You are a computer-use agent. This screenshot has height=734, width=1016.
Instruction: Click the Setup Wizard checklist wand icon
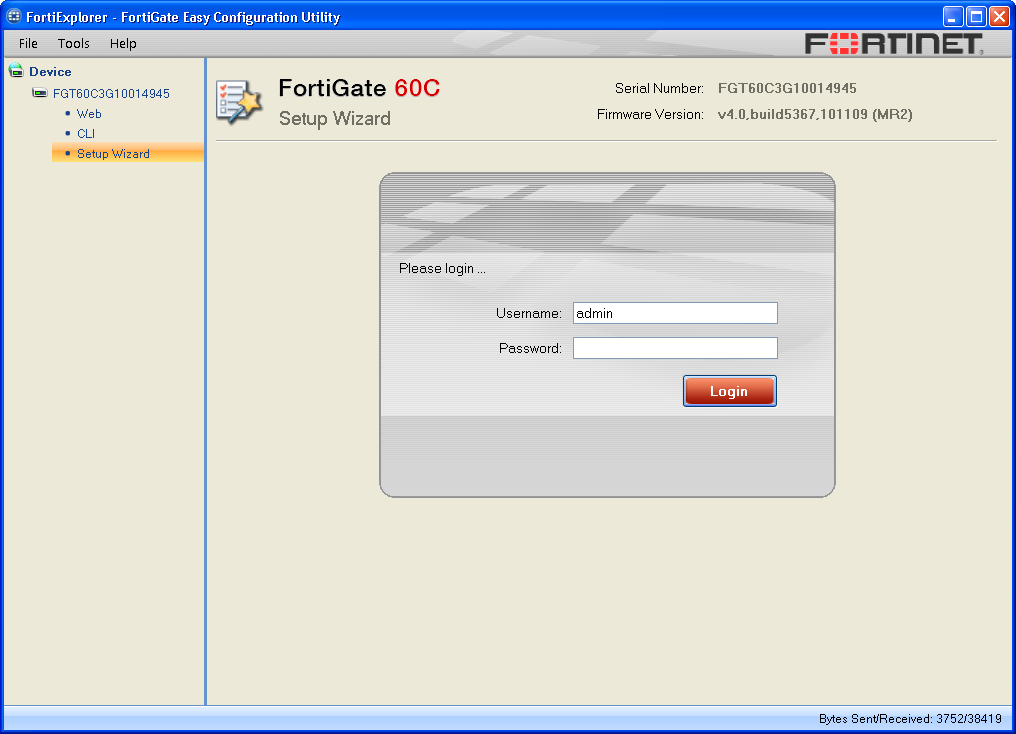coord(239,102)
